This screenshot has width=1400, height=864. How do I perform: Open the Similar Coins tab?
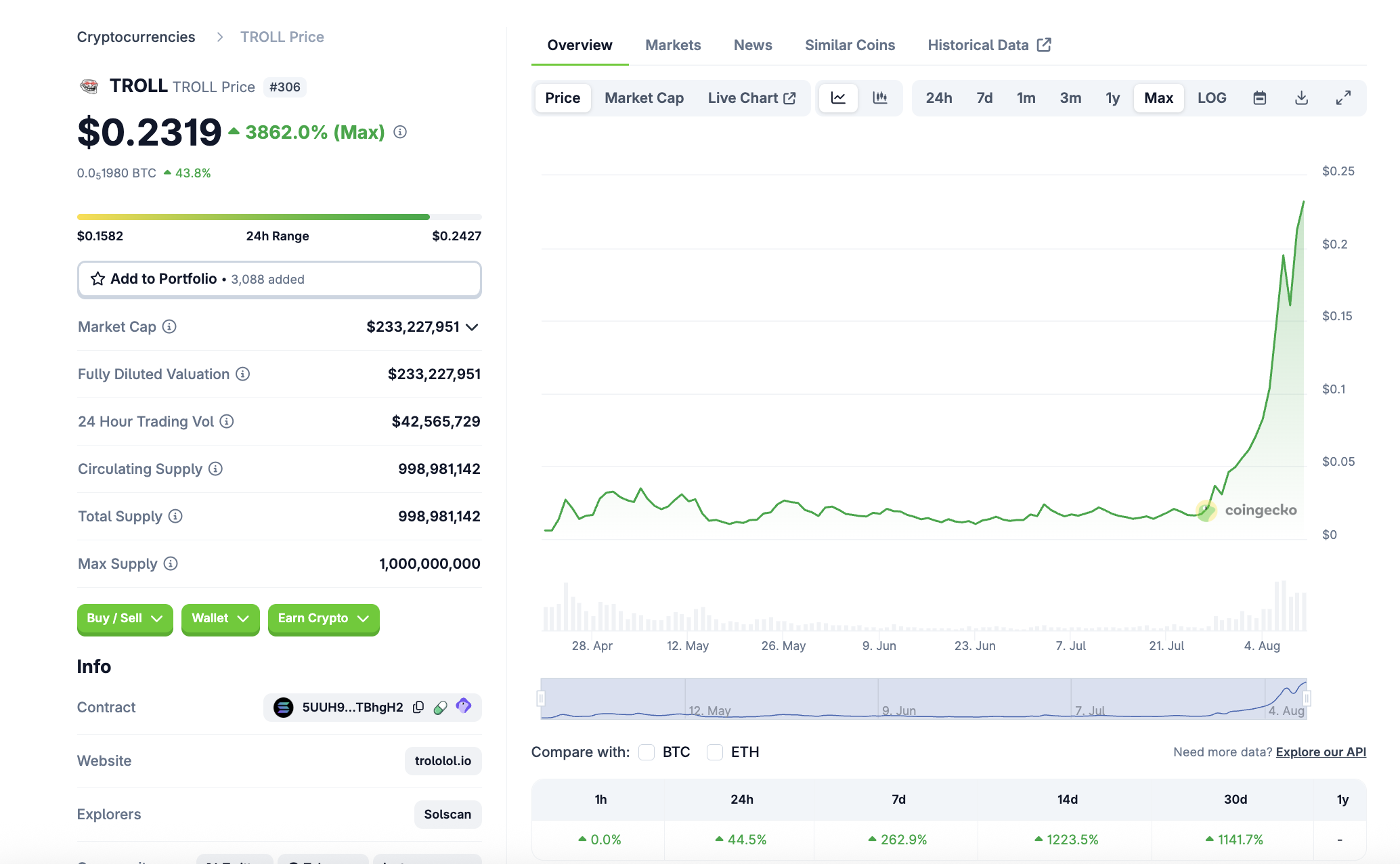[849, 45]
